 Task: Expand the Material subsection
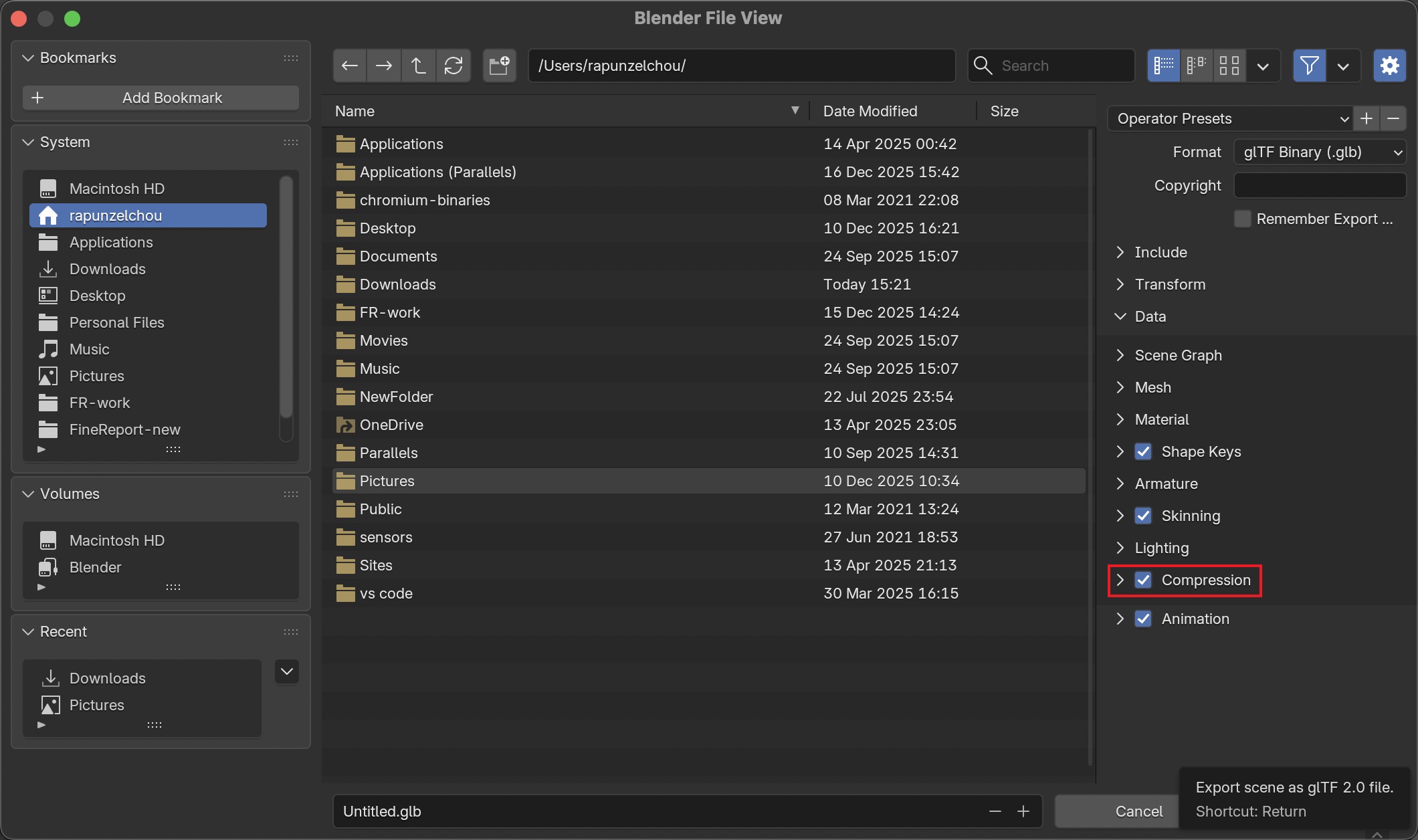coord(1120,419)
